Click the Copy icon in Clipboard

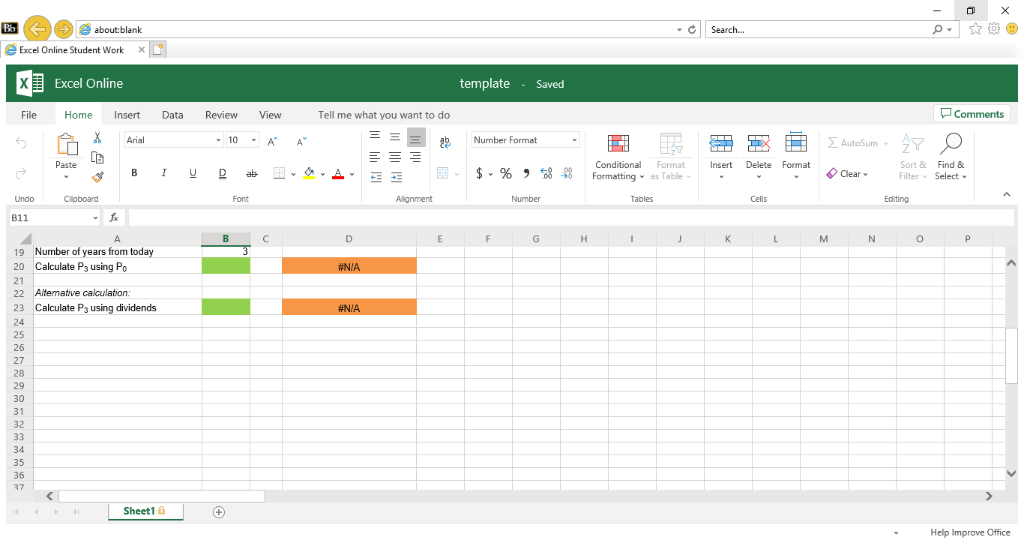pyautogui.click(x=97, y=157)
